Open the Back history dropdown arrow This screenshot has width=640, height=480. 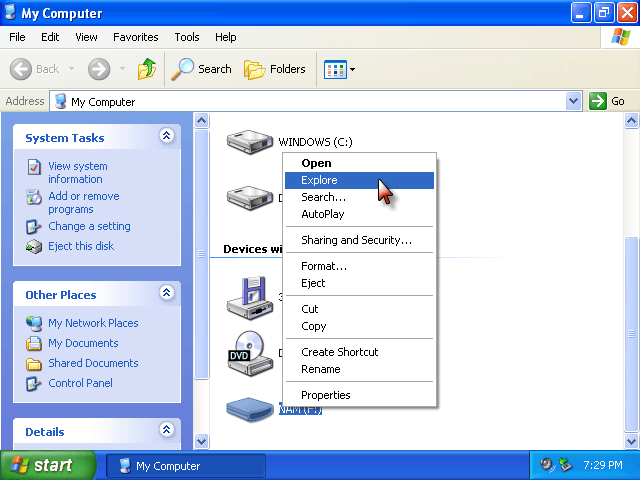click(71, 69)
